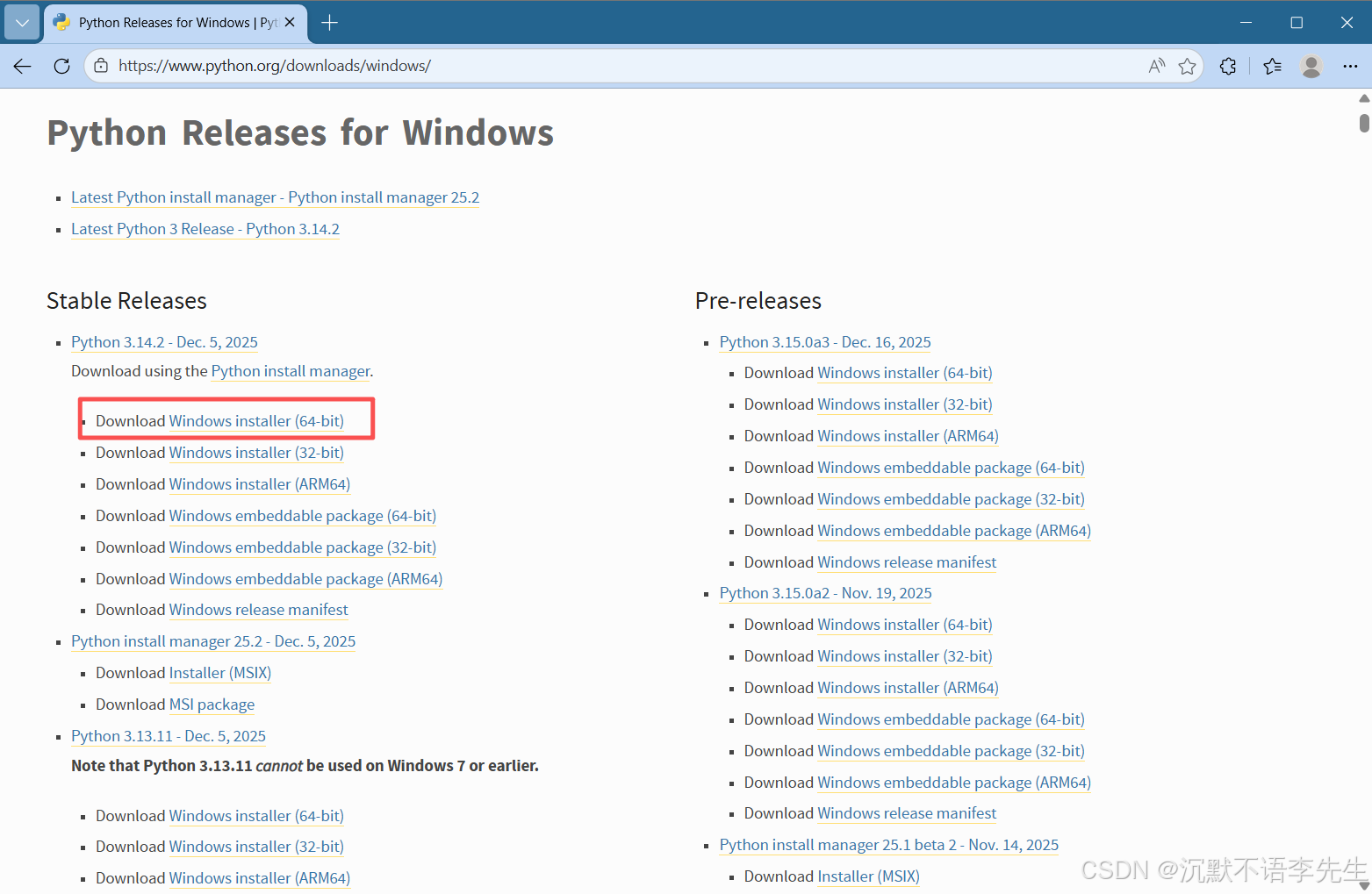Open Latest Python install manager 25.2 link

pos(275,197)
